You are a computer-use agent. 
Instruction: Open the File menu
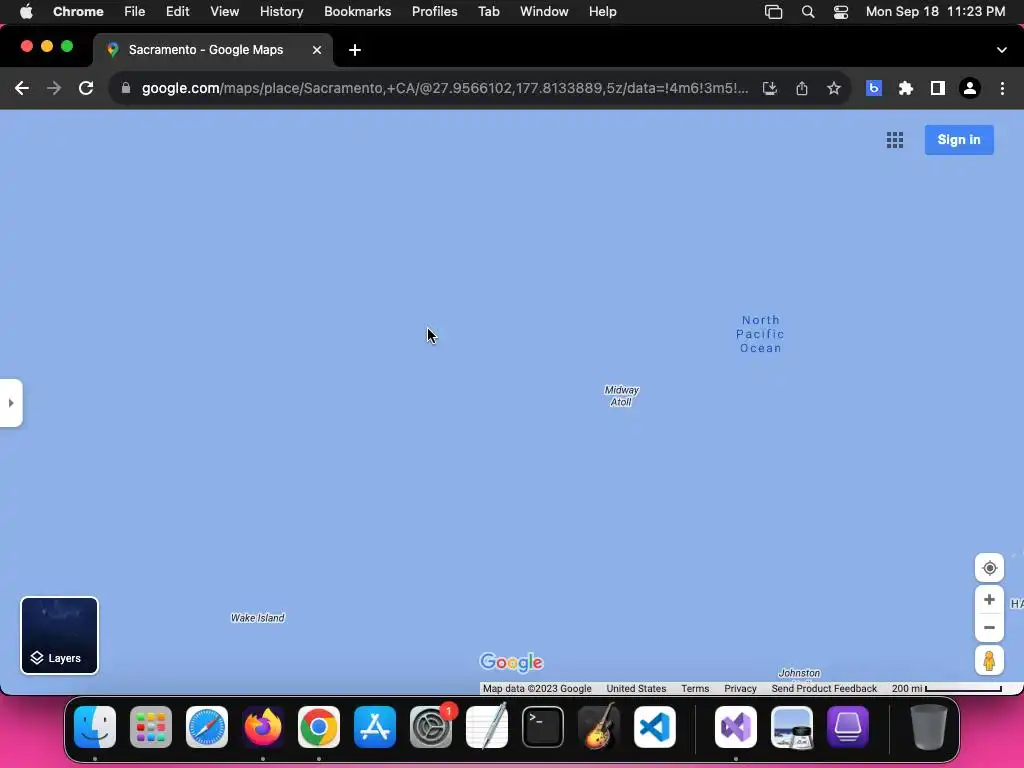click(135, 12)
